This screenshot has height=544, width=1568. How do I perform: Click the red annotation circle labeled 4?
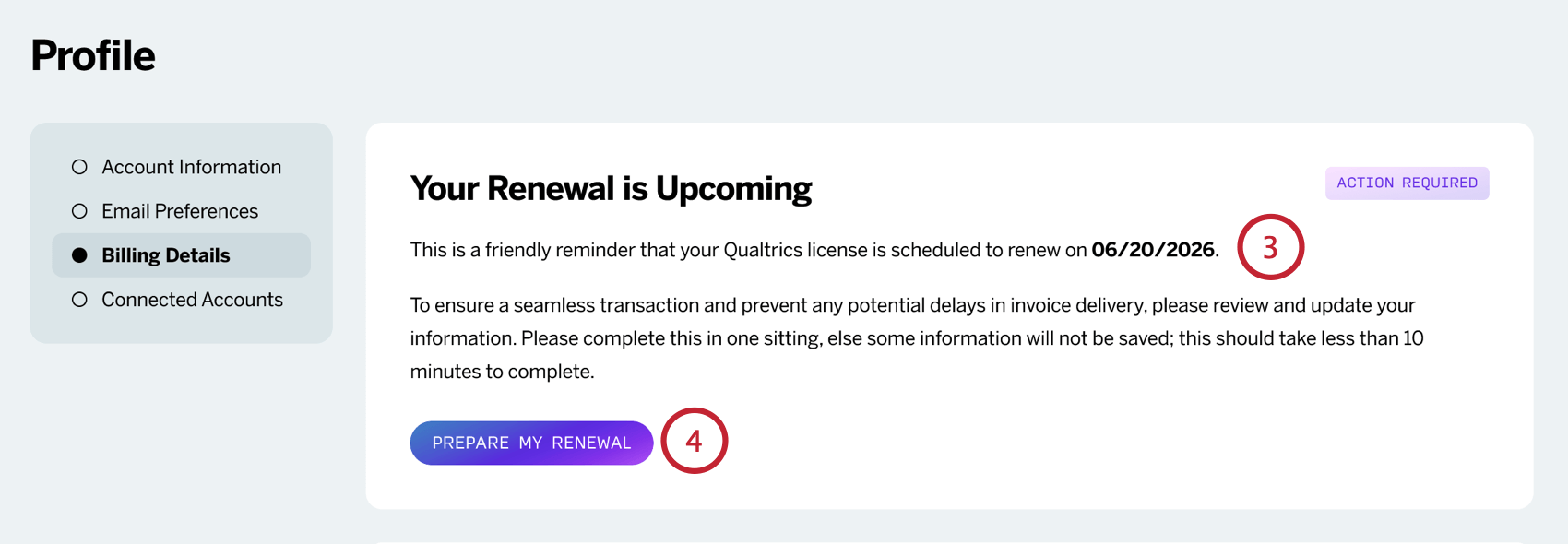pos(696,442)
